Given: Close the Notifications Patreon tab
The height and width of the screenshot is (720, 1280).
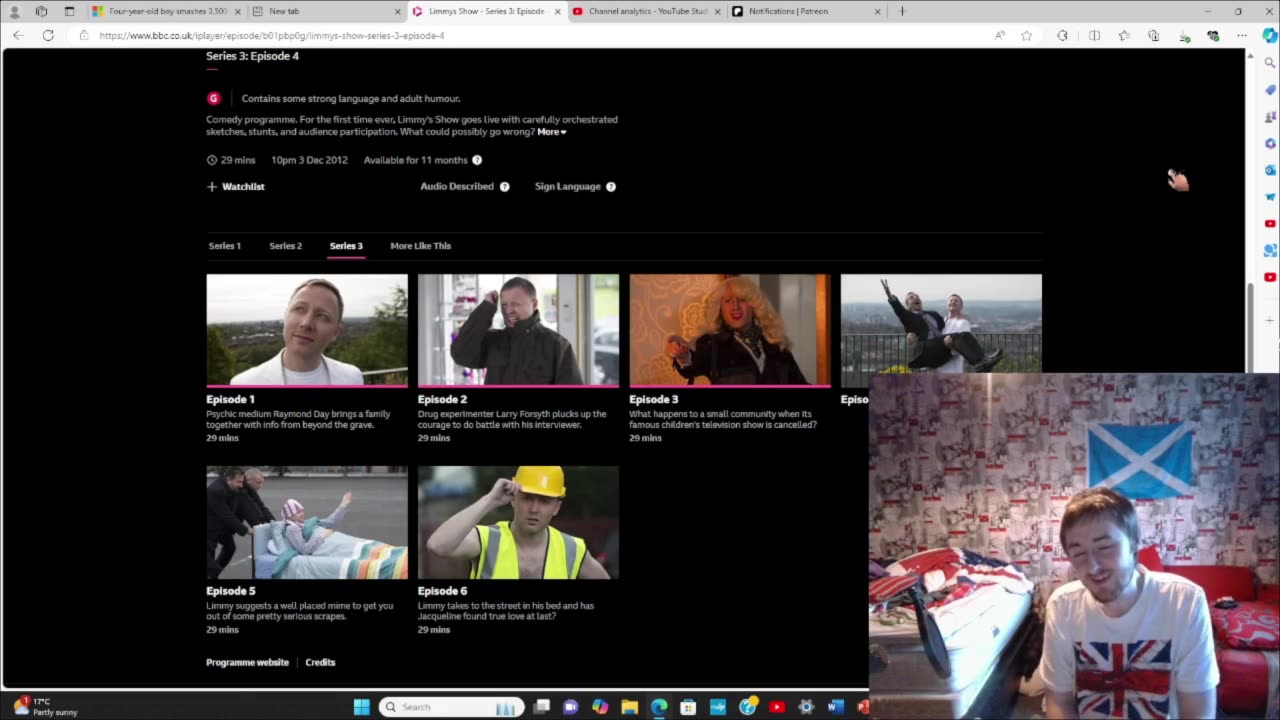Looking at the screenshot, I should click(877, 11).
